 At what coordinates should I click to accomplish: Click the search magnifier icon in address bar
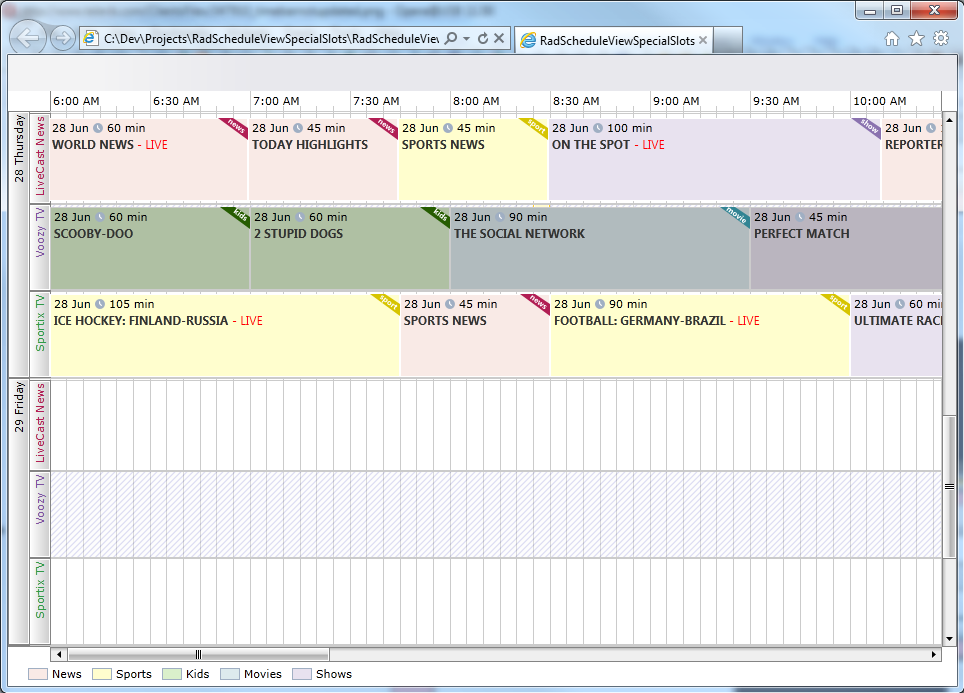pyautogui.click(x=451, y=38)
